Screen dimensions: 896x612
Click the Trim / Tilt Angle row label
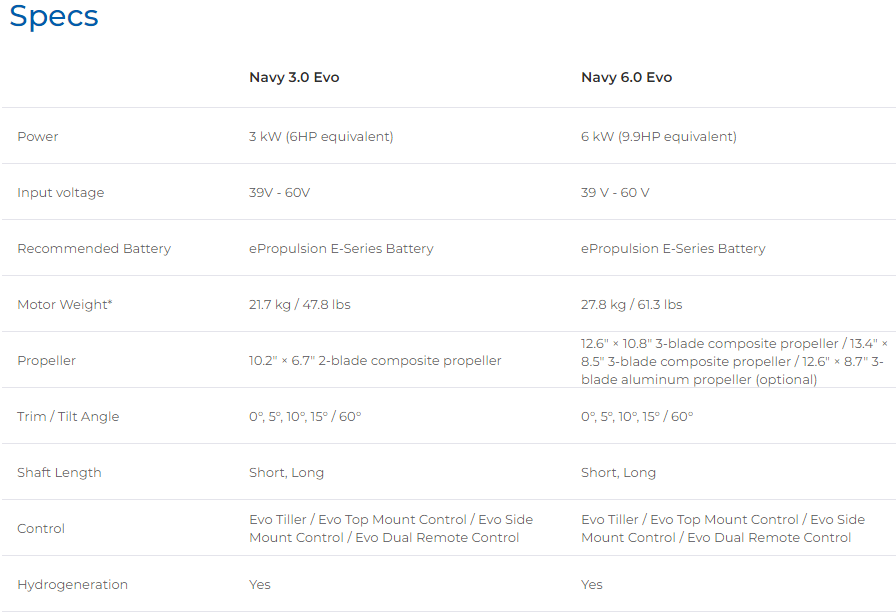(x=68, y=416)
